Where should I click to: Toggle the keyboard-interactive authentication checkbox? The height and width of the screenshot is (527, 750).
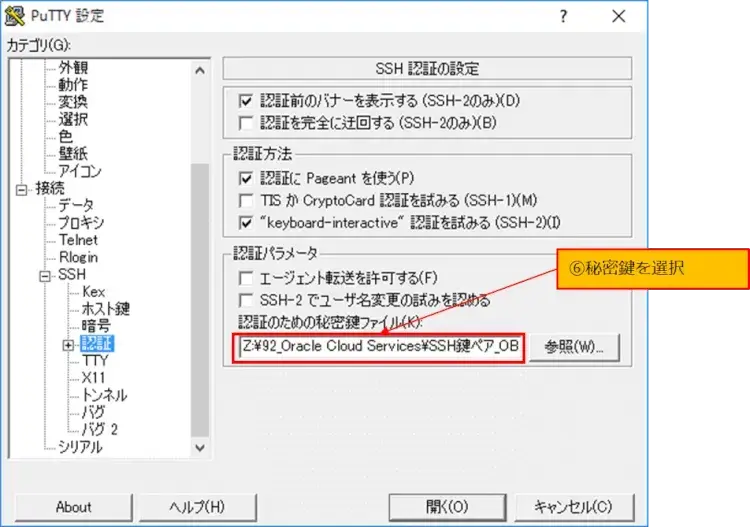click(246, 222)
